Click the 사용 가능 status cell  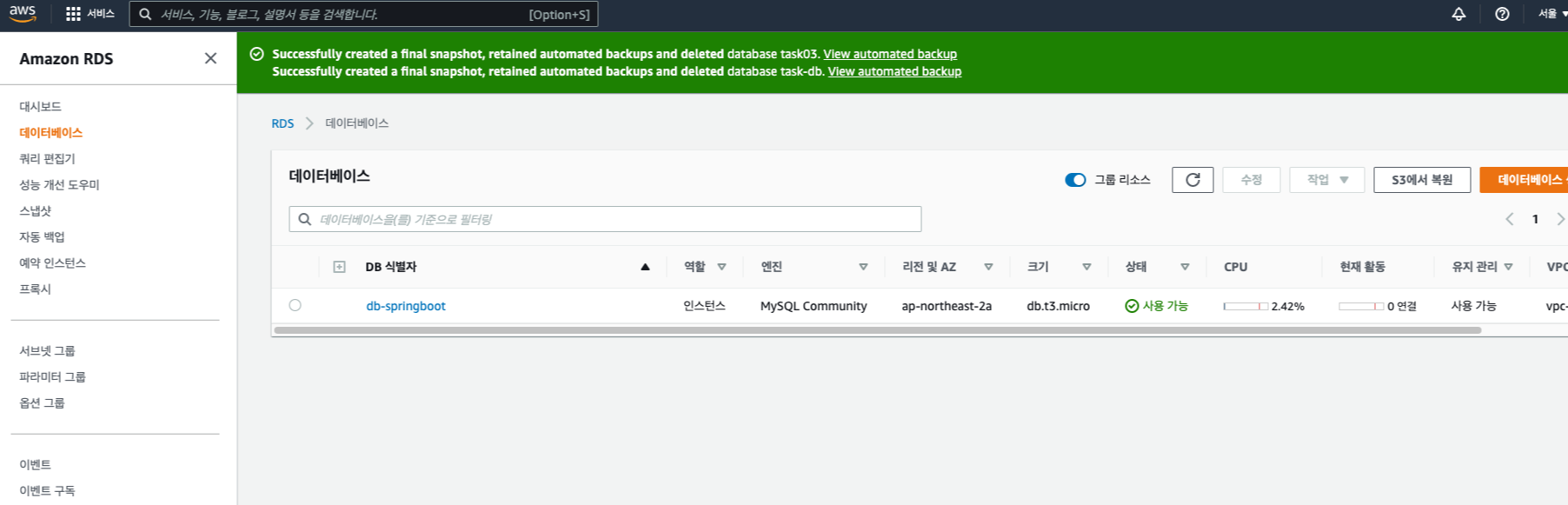tap(1156, 306)
